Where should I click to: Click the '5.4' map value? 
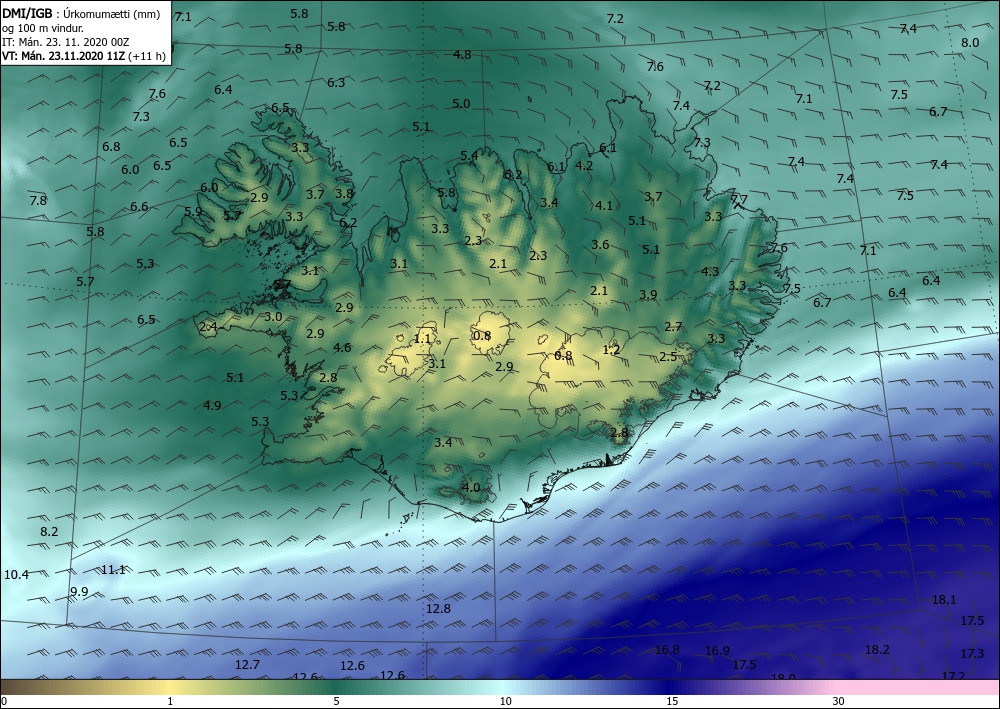(x=469, y=156)
